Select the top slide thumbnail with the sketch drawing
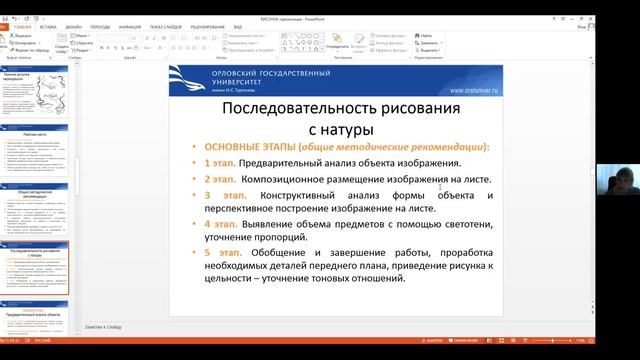The image size is (640, 360). click(34, 91)
